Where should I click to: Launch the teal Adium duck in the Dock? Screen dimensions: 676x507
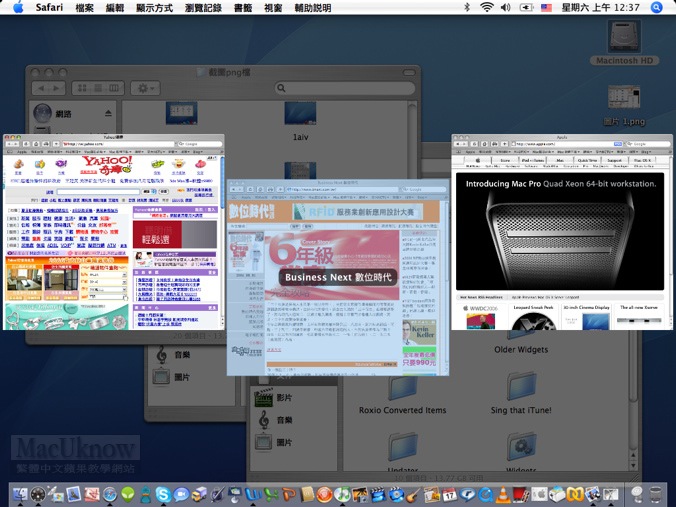pyautogui.click(x=146, y=494)
